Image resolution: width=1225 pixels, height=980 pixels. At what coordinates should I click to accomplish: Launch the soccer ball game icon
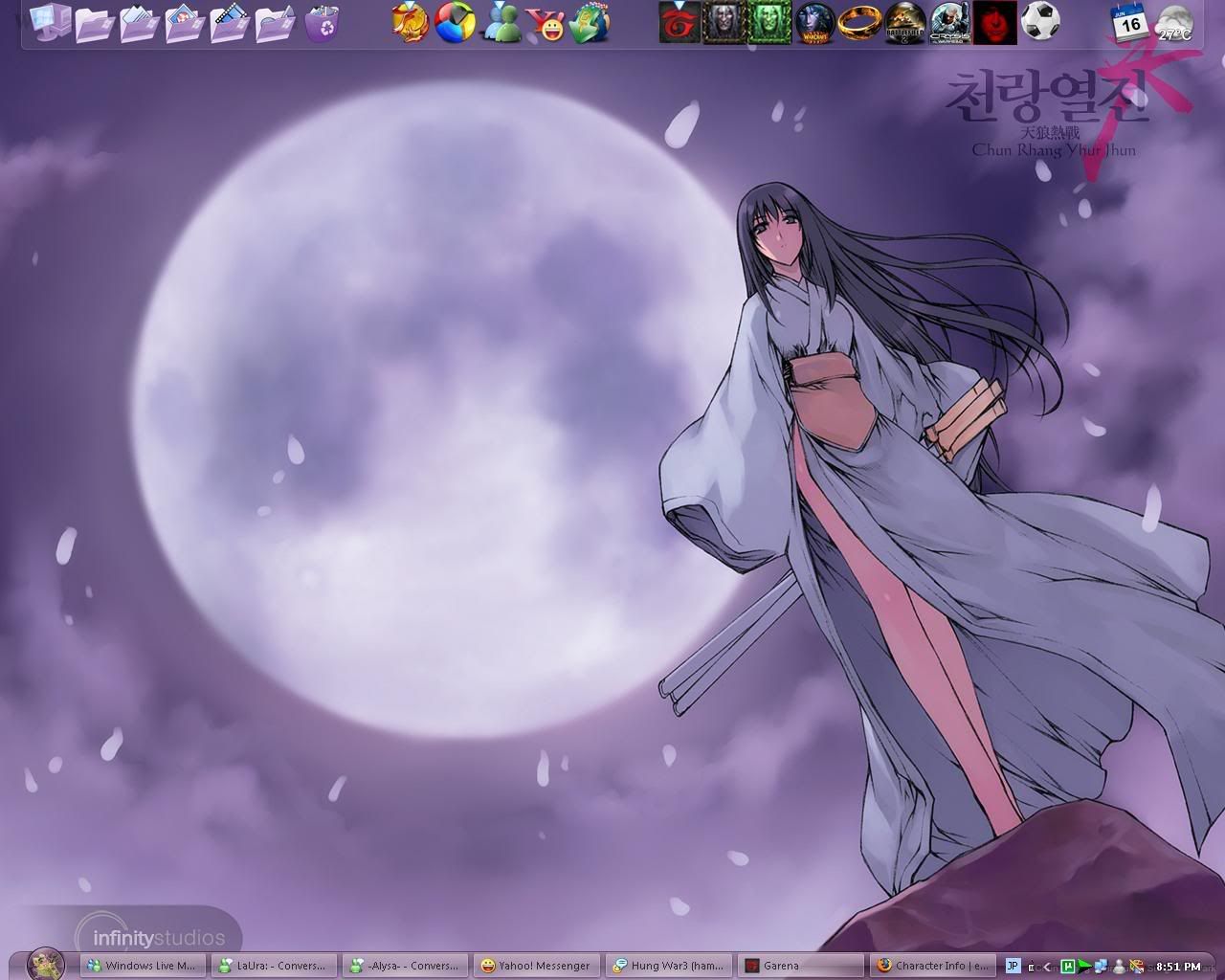coord(1039,22)
